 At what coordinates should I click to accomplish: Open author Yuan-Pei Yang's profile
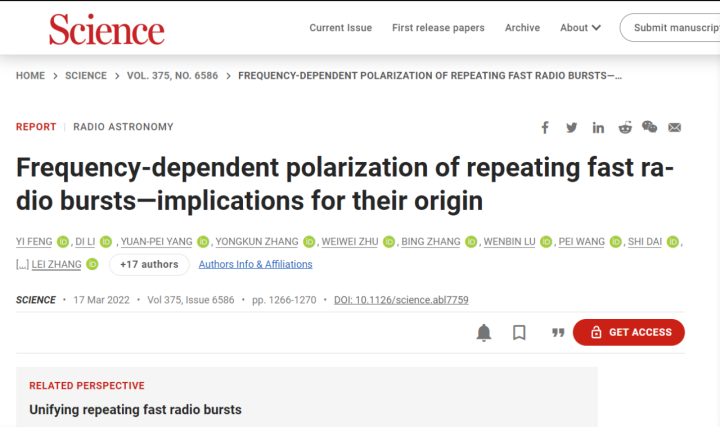(157, 242)
